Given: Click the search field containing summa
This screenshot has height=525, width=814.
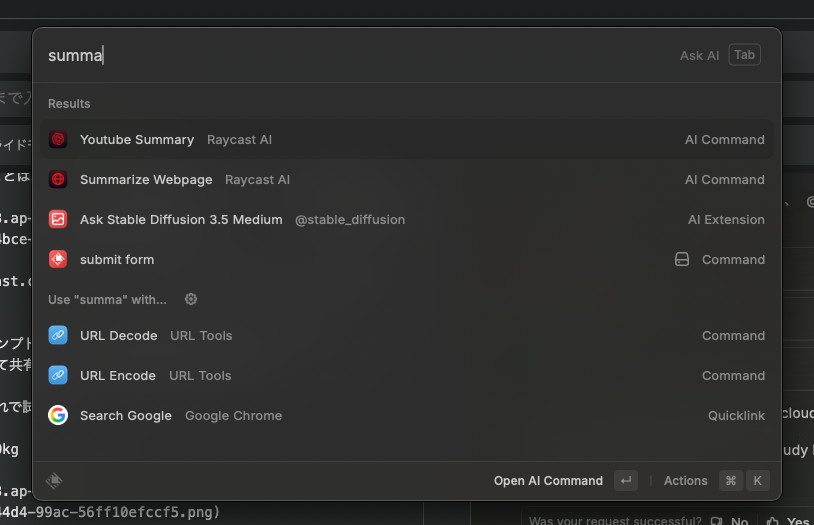Looking at the screenshot, I should tap(358, 55).
